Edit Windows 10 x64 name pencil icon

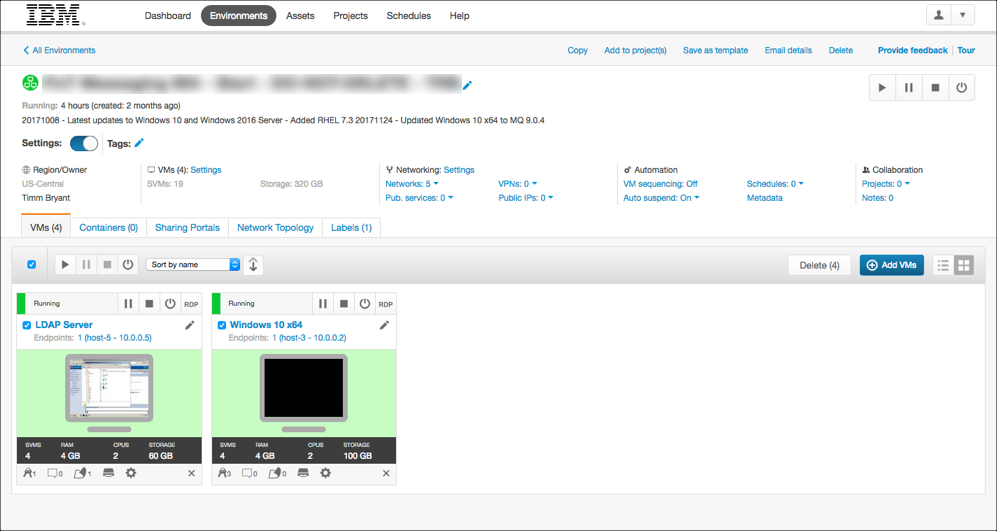coord(384,326)
